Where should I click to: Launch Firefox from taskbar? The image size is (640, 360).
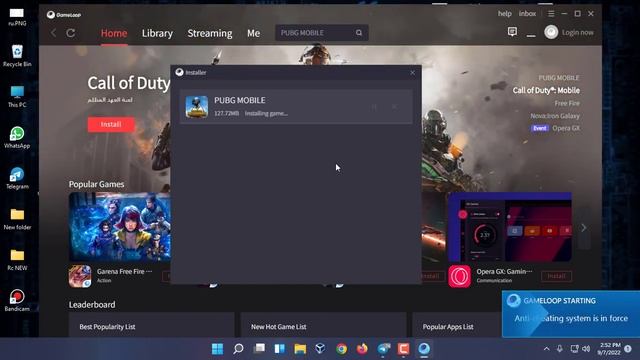(362, 349)
